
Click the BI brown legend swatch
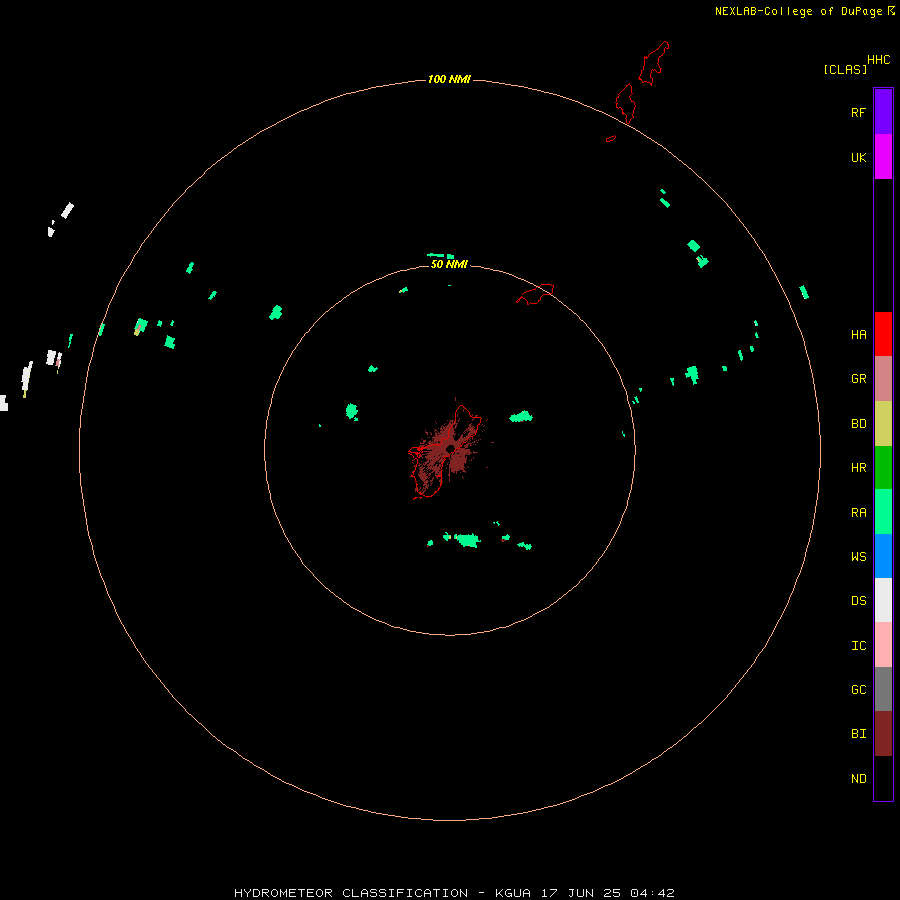883,734
